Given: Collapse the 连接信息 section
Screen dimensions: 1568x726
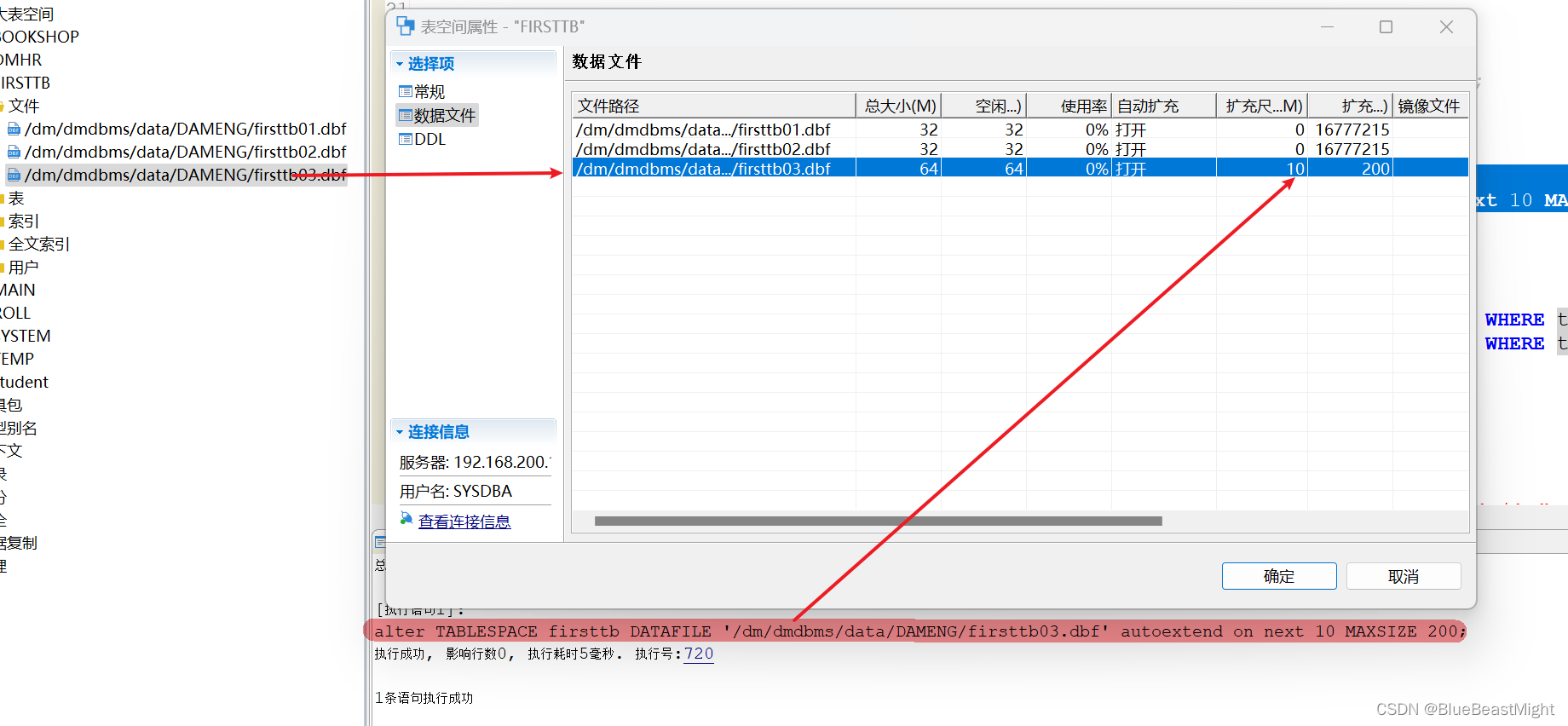Looking at the screenshot, I should [x=399, y=432].
